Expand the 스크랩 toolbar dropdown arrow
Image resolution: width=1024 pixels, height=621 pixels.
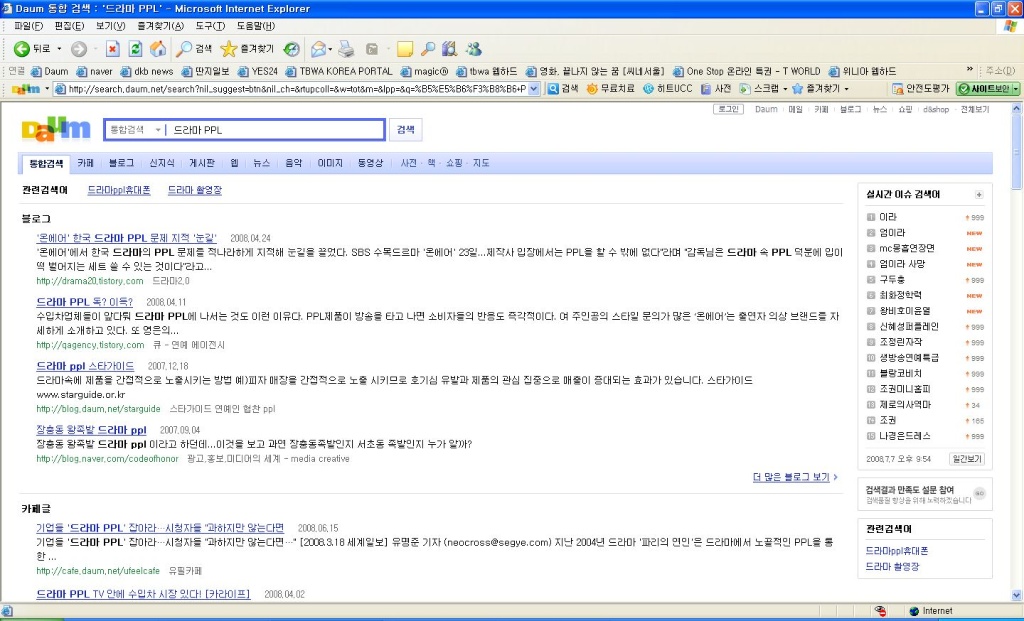tap(784, 89)
